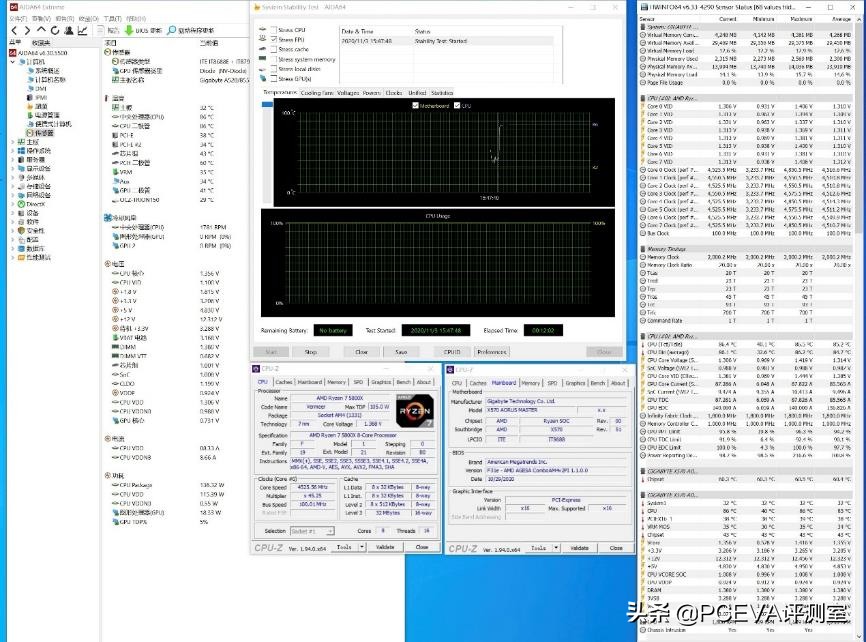Click the Stop button in System Stability Test
Viewport: 866px width, 642px height.
[311, 352]
